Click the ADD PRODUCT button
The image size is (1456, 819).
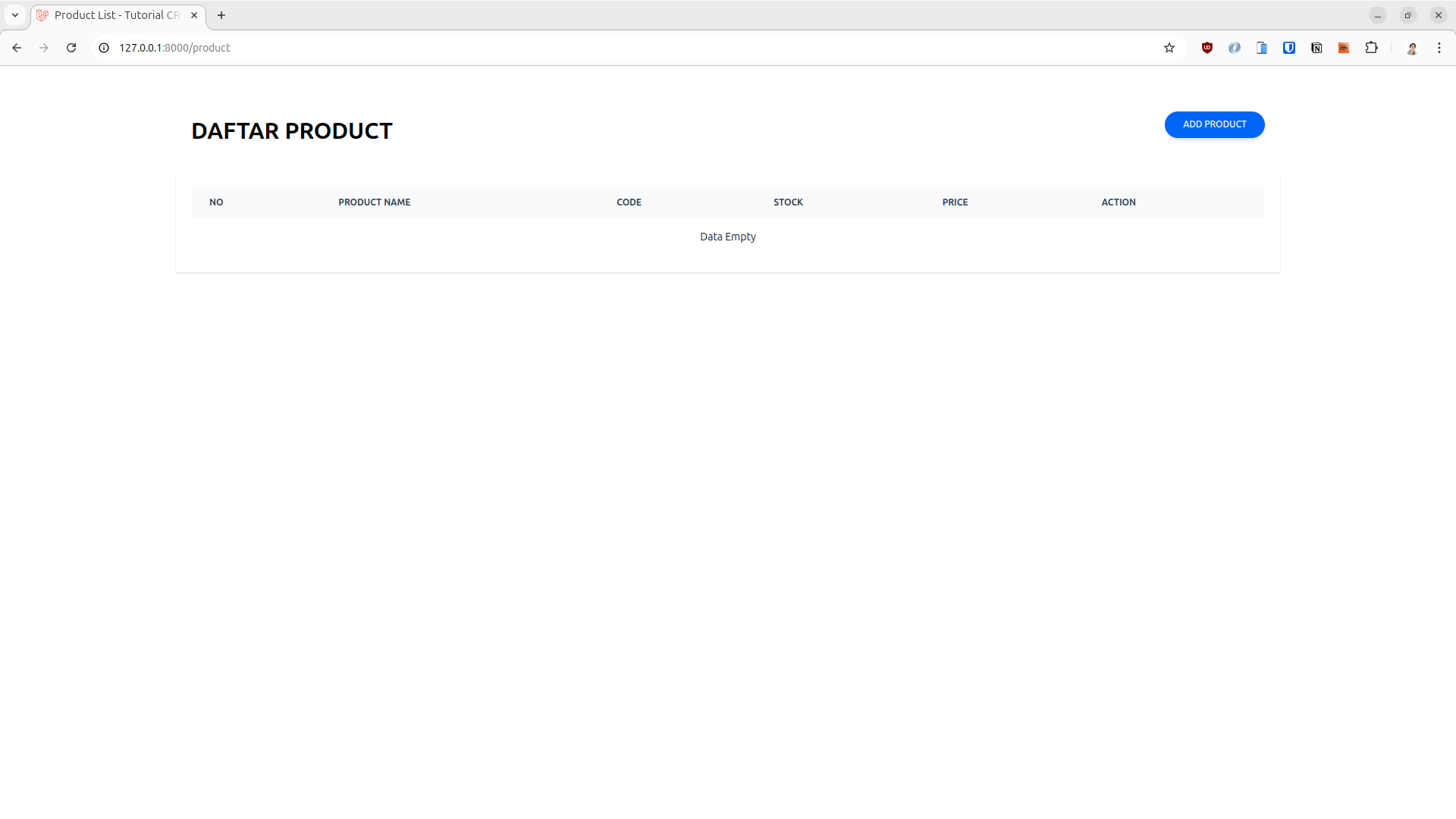tap(1214, 124)
